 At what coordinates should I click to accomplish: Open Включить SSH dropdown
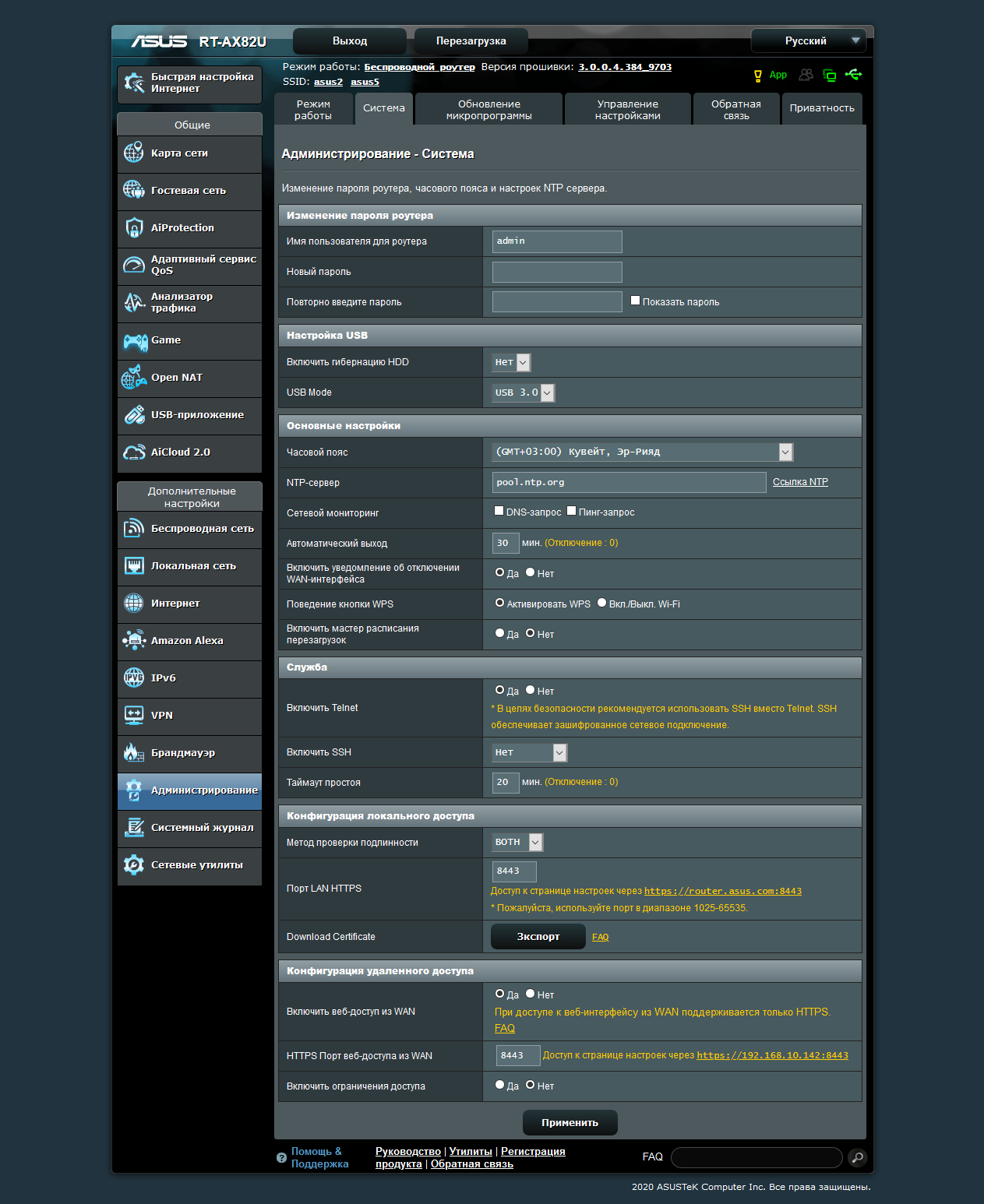[529, 752]
